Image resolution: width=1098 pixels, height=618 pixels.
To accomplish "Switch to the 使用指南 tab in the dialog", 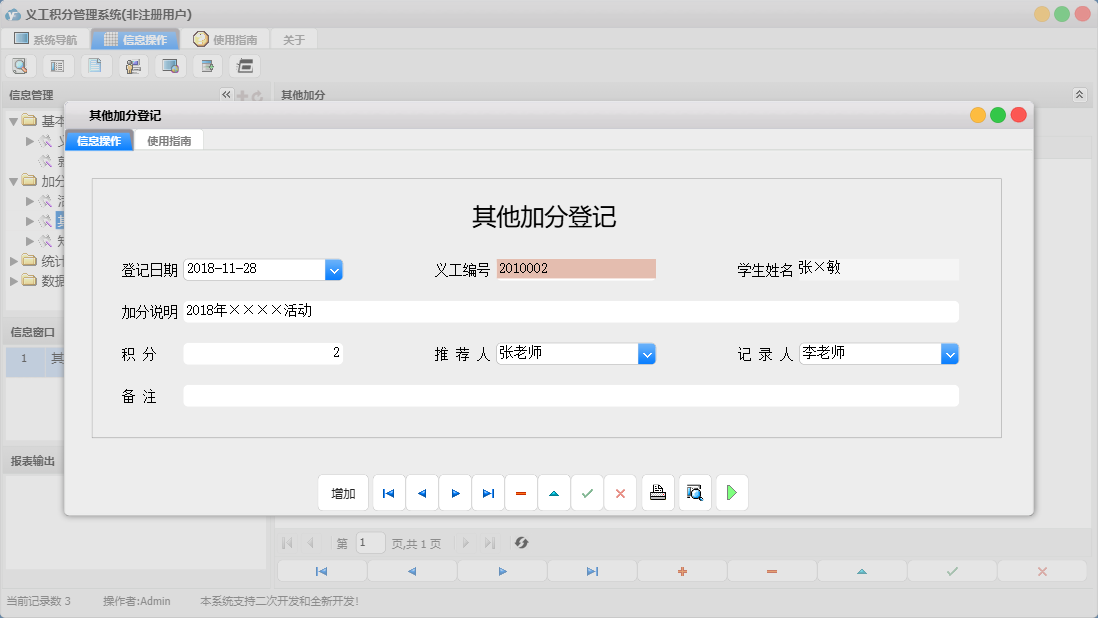I will coord(169,140).
